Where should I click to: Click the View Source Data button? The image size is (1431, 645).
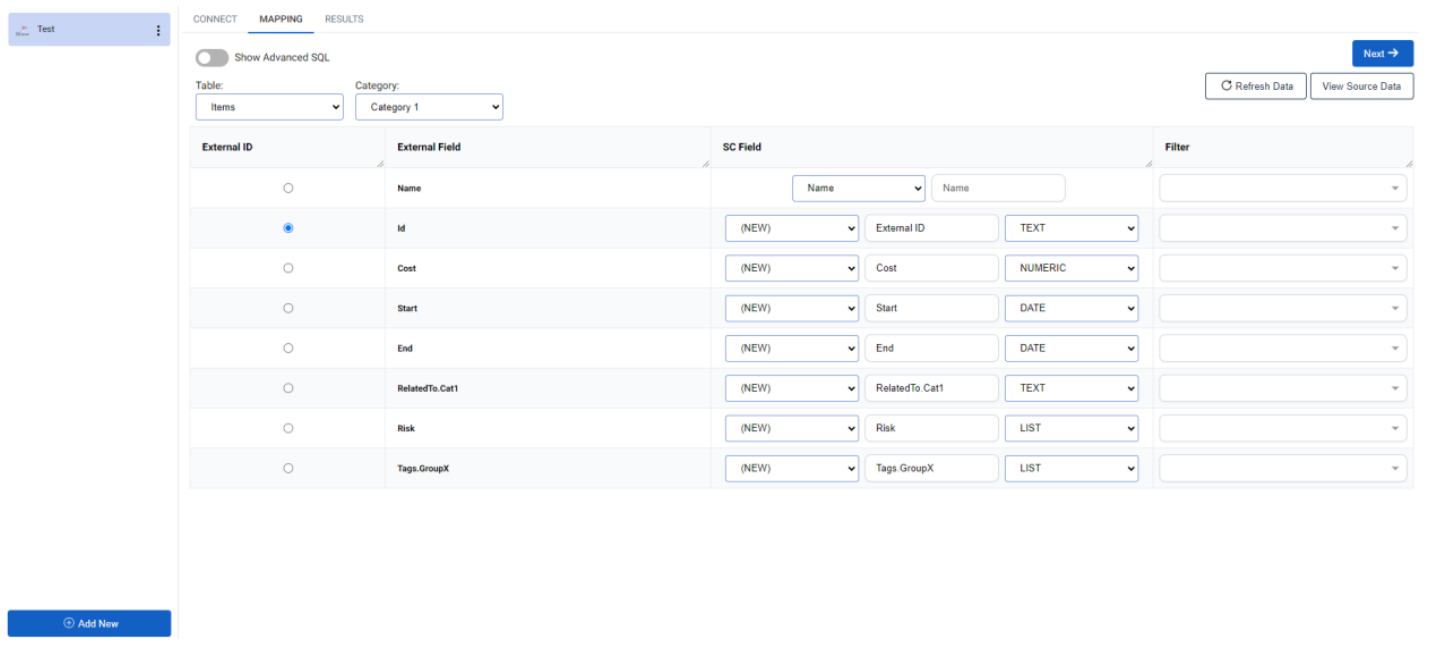1361,86
